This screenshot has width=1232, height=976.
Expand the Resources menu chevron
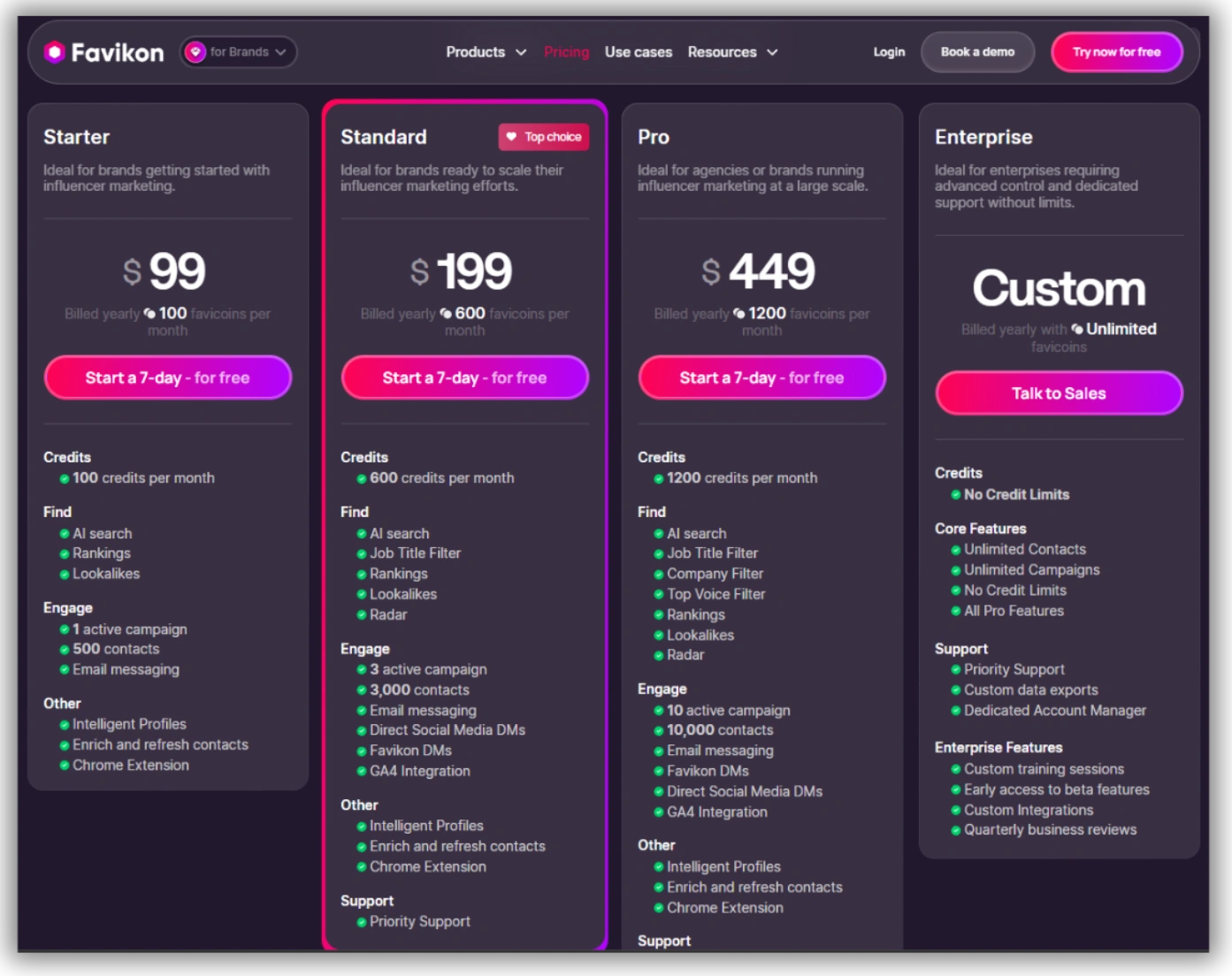[772, 52]
